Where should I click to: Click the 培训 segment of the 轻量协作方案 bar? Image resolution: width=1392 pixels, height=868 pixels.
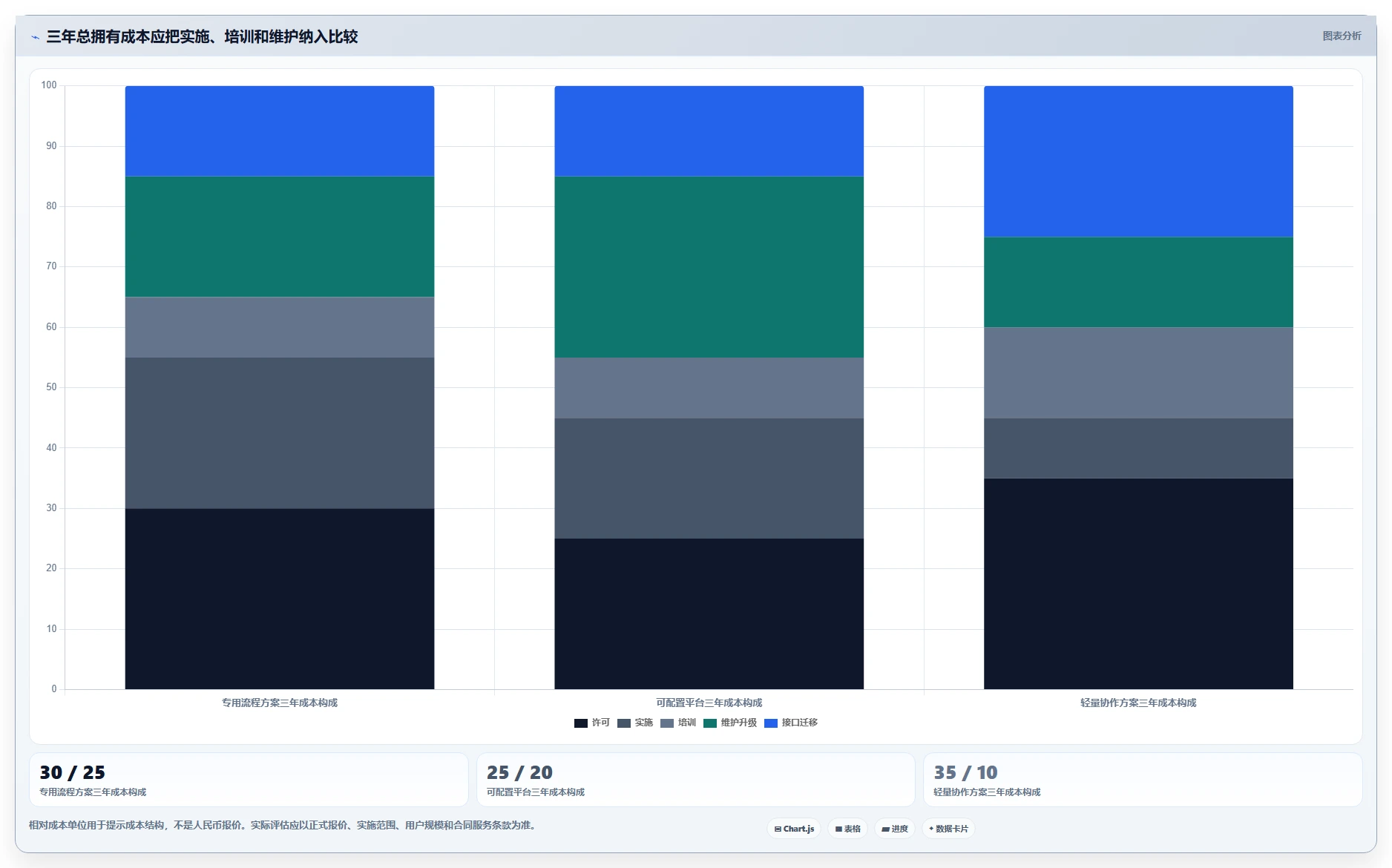[x=1138, y=373]
